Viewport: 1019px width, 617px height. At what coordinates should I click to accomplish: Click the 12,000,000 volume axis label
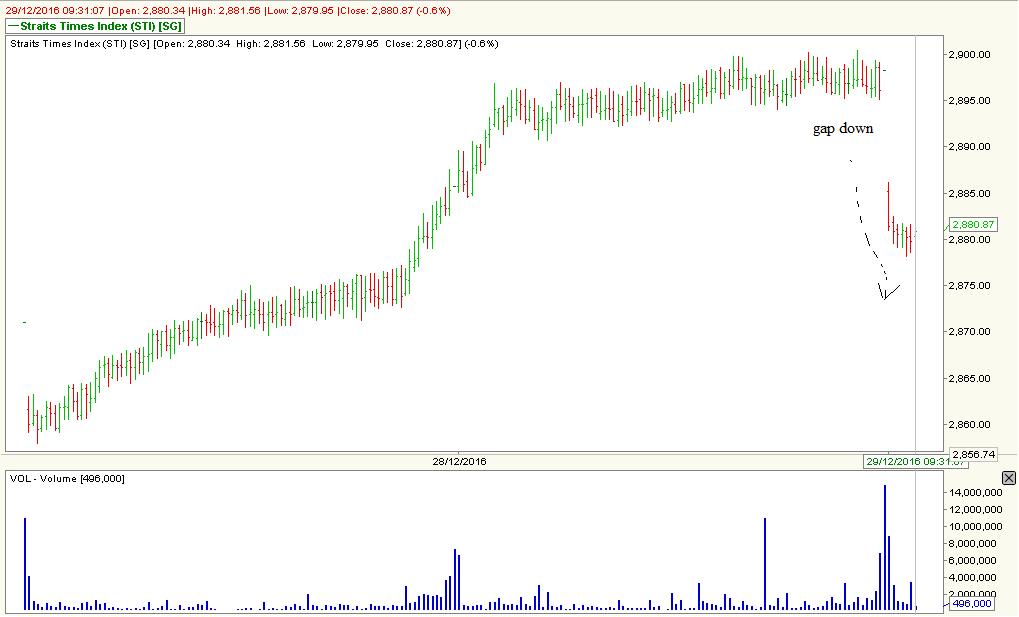point(973,510)
